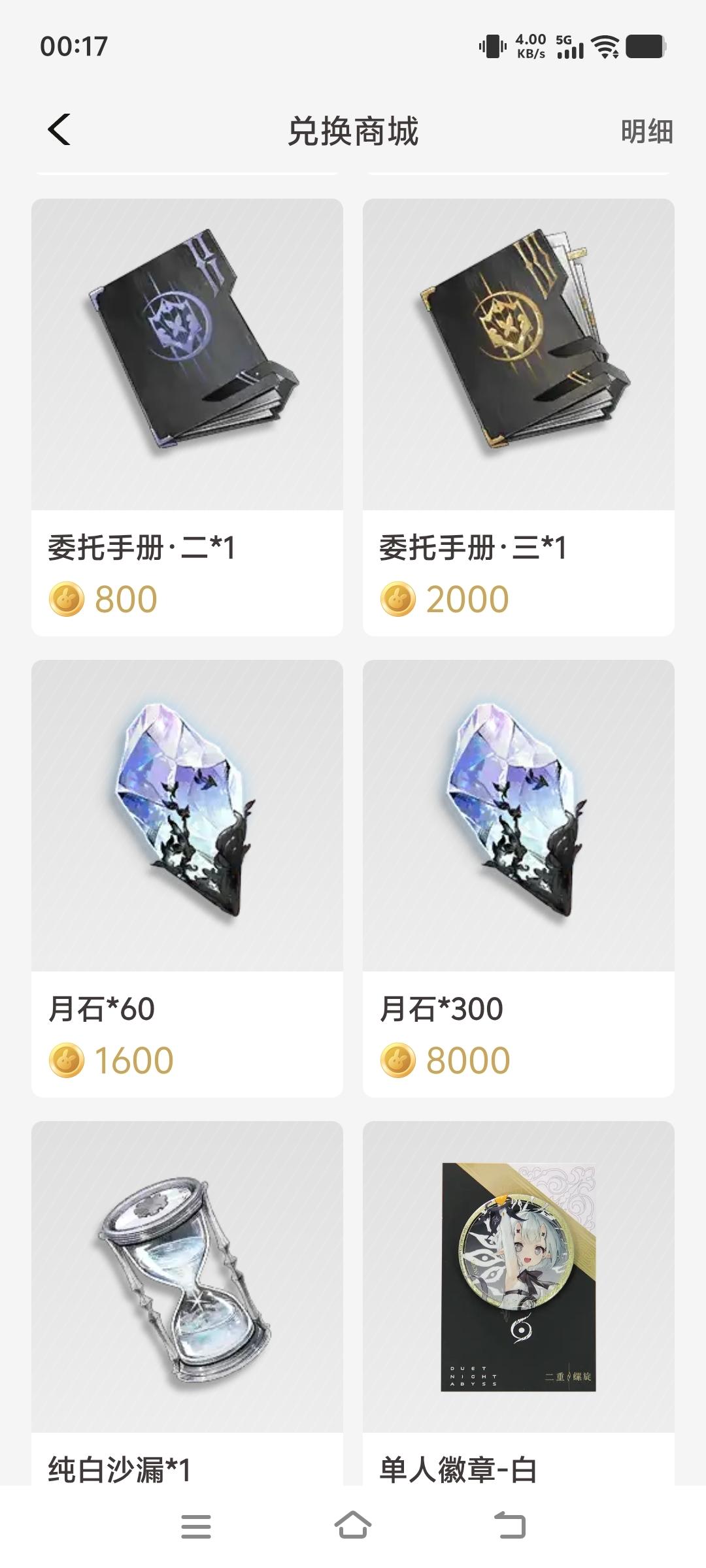706x1568 pixels.
Task: Tap the gold coin icon beside 2000
Action: tap(398, 599)
